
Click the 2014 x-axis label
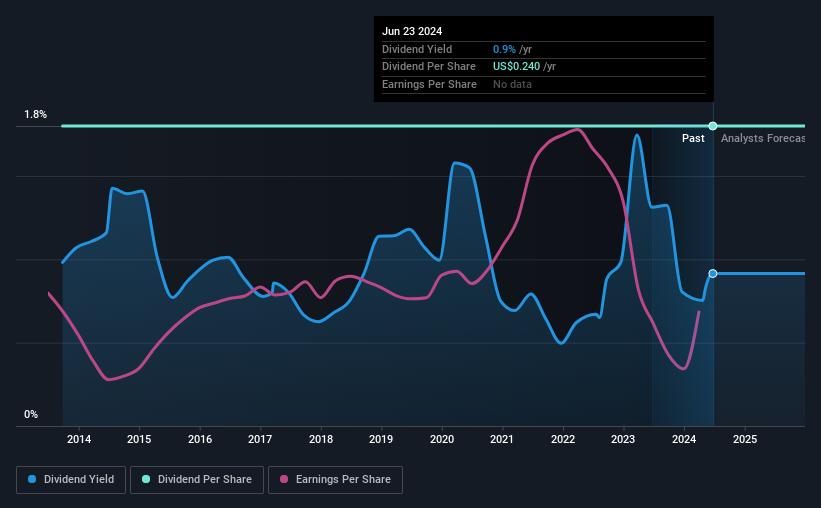tap(79, 439)
